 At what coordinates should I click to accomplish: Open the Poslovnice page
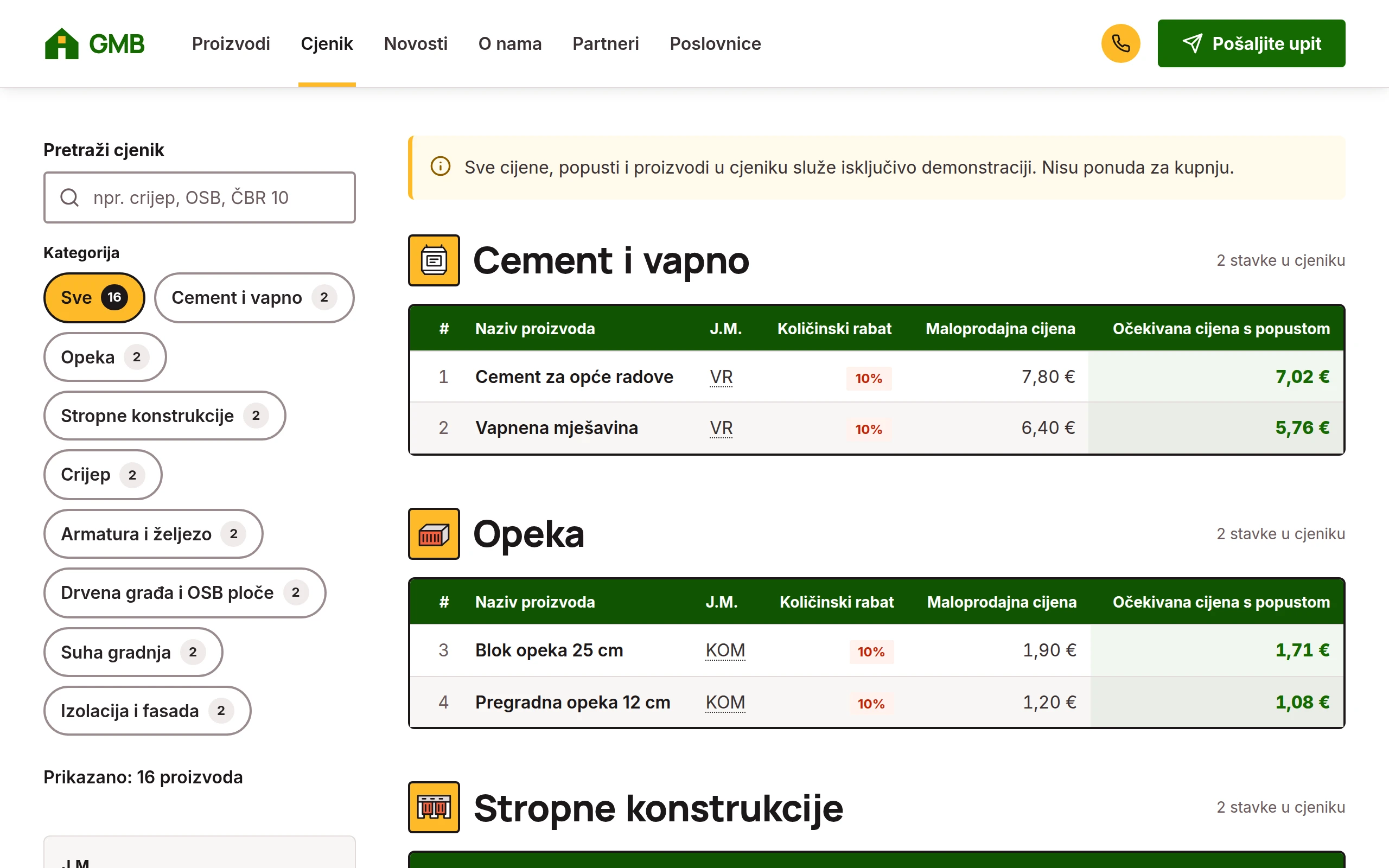point(715,43)
